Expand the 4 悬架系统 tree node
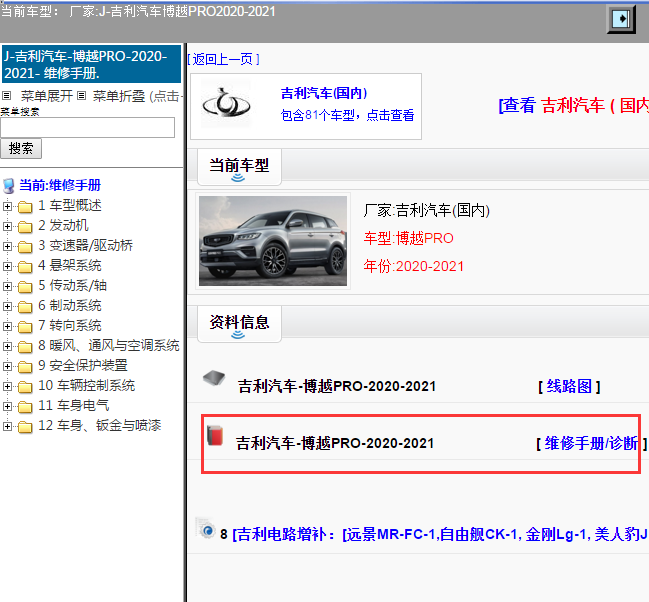Screen dimensions: 649x602 pyautogui.click(x=7, y=266)
